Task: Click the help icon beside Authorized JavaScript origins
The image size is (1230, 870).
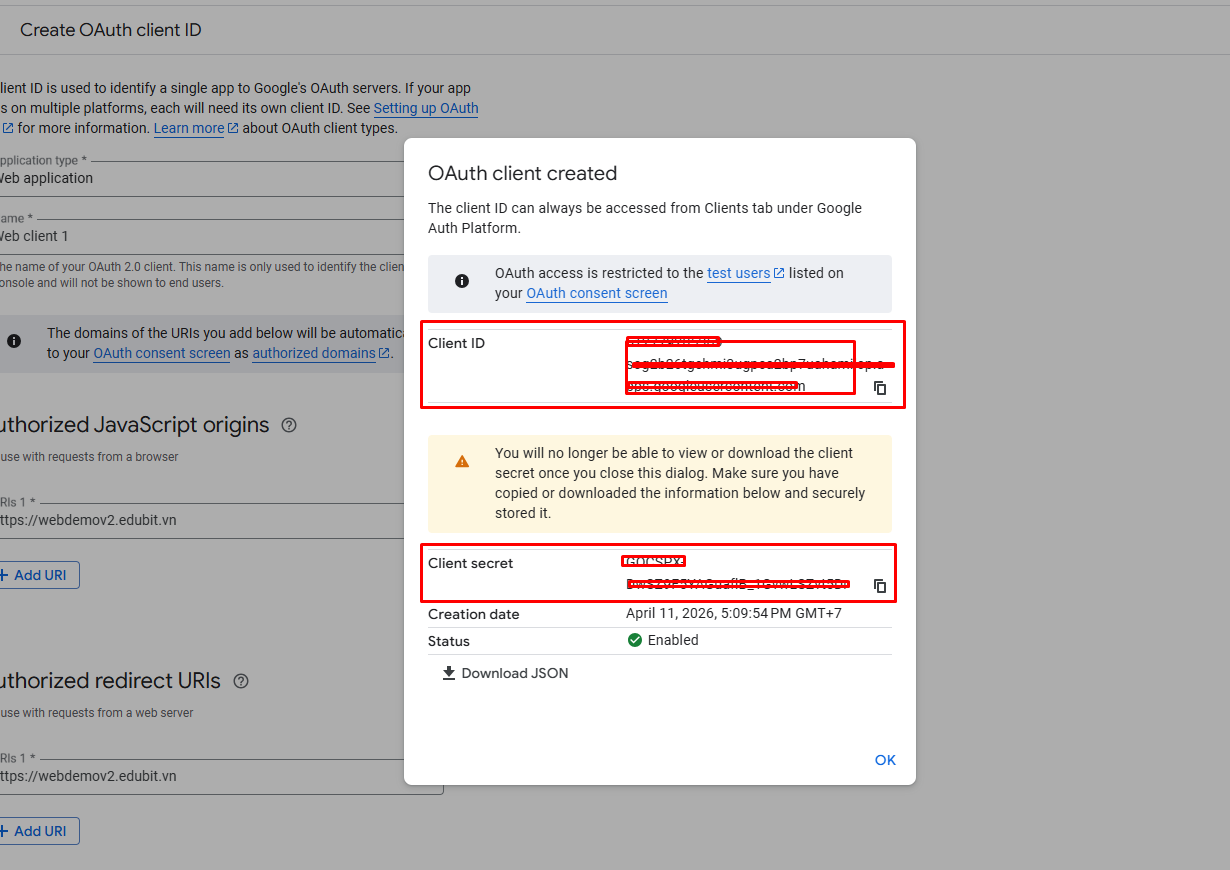Action: [289, 425]
